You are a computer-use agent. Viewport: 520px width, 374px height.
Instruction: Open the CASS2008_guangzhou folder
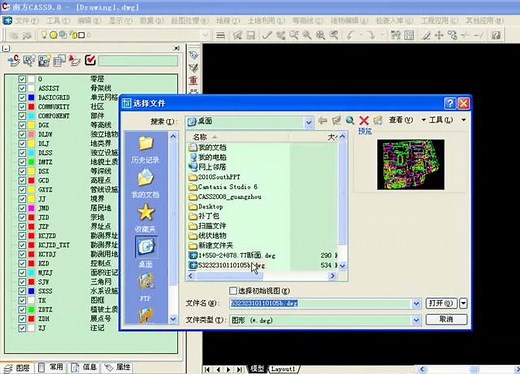[225, 197]
